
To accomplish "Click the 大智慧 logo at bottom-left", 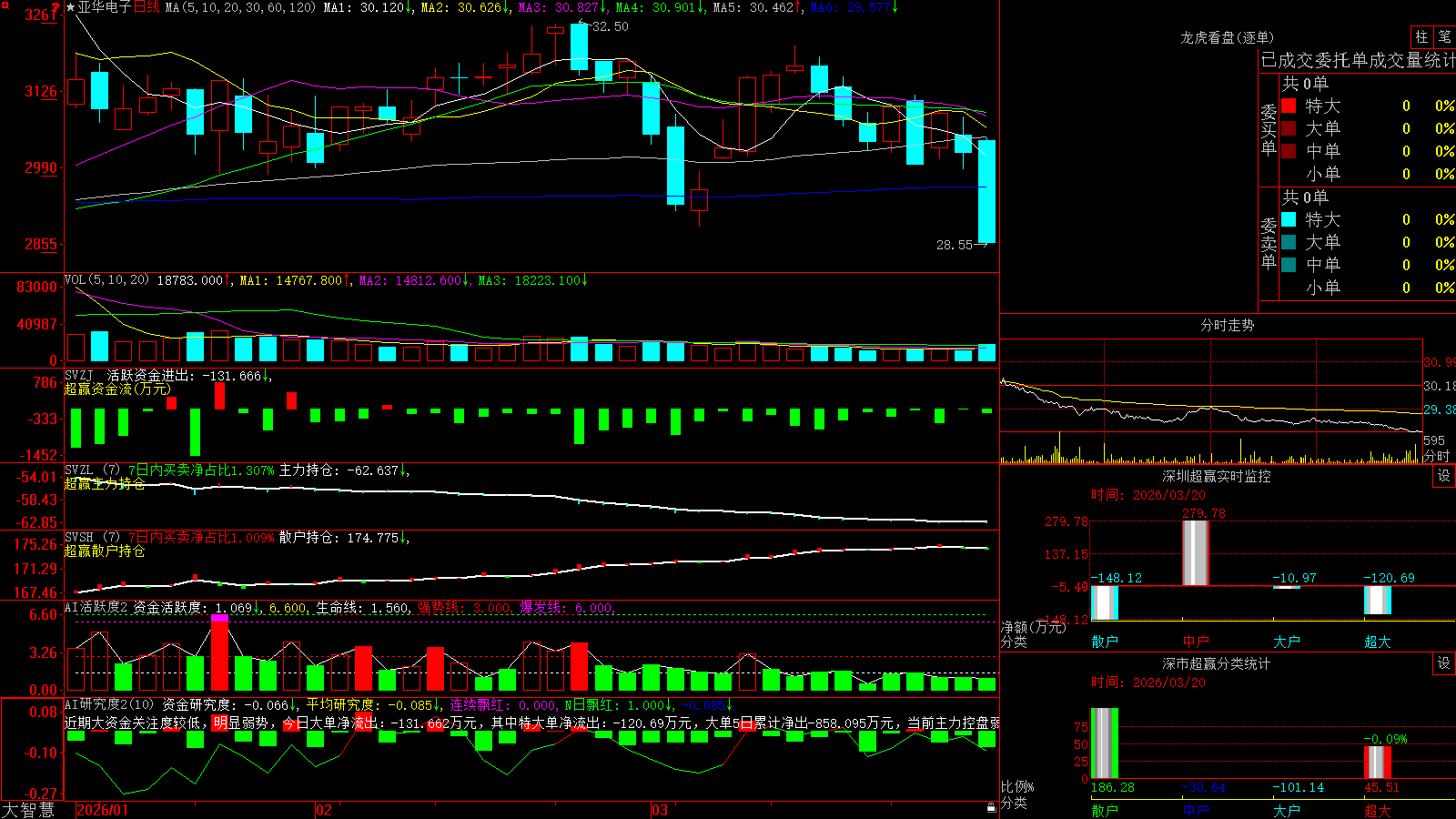I will pyautogui.click(x=28, y=810).
